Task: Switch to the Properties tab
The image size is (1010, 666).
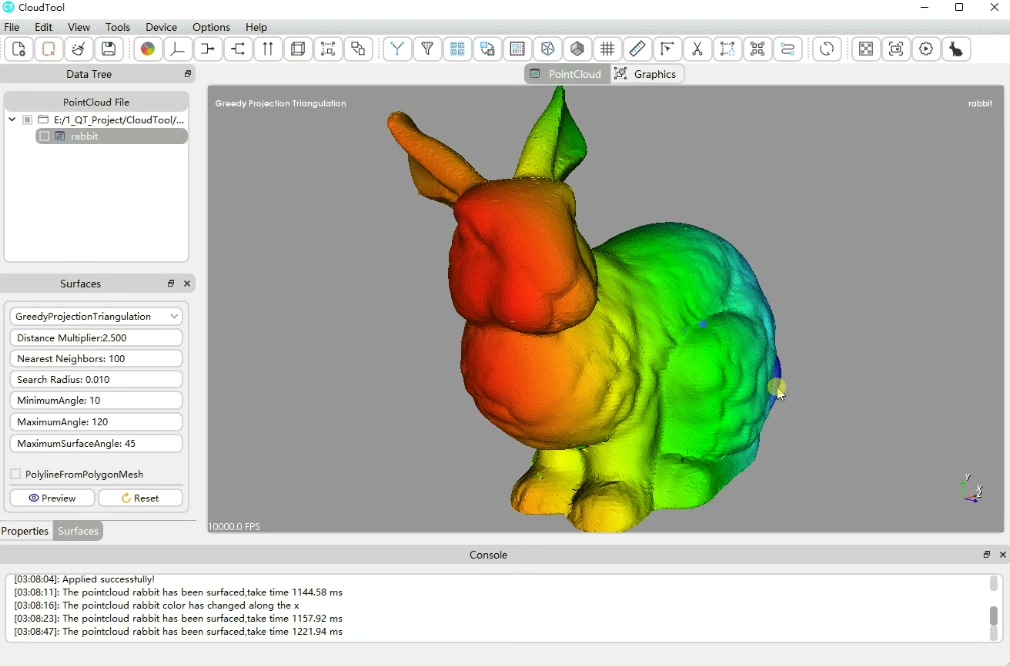Action: pyautogui.click(x=25, y=531)
